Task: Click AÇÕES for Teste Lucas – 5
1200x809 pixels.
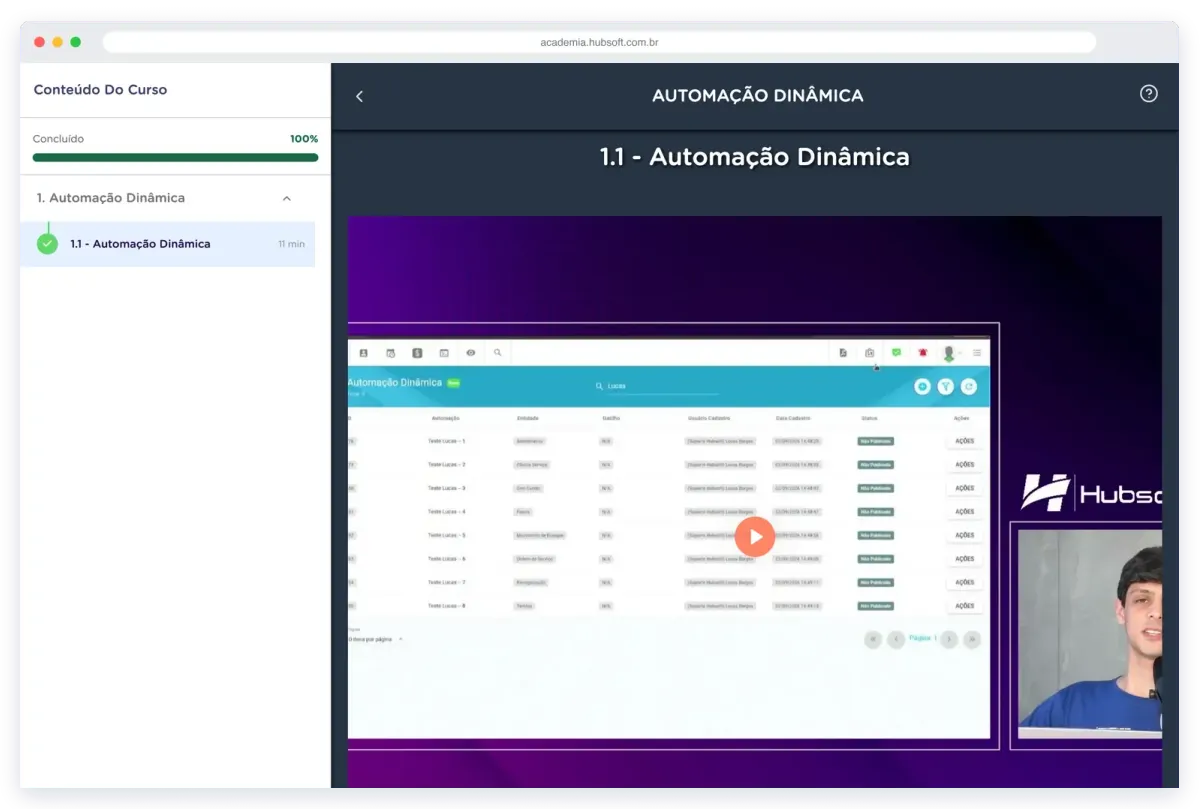Action: pos(965,535)
